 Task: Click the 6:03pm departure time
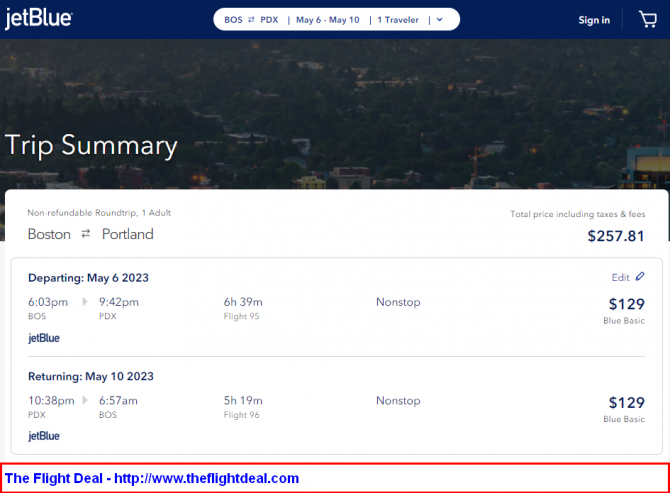click(48, 302)
